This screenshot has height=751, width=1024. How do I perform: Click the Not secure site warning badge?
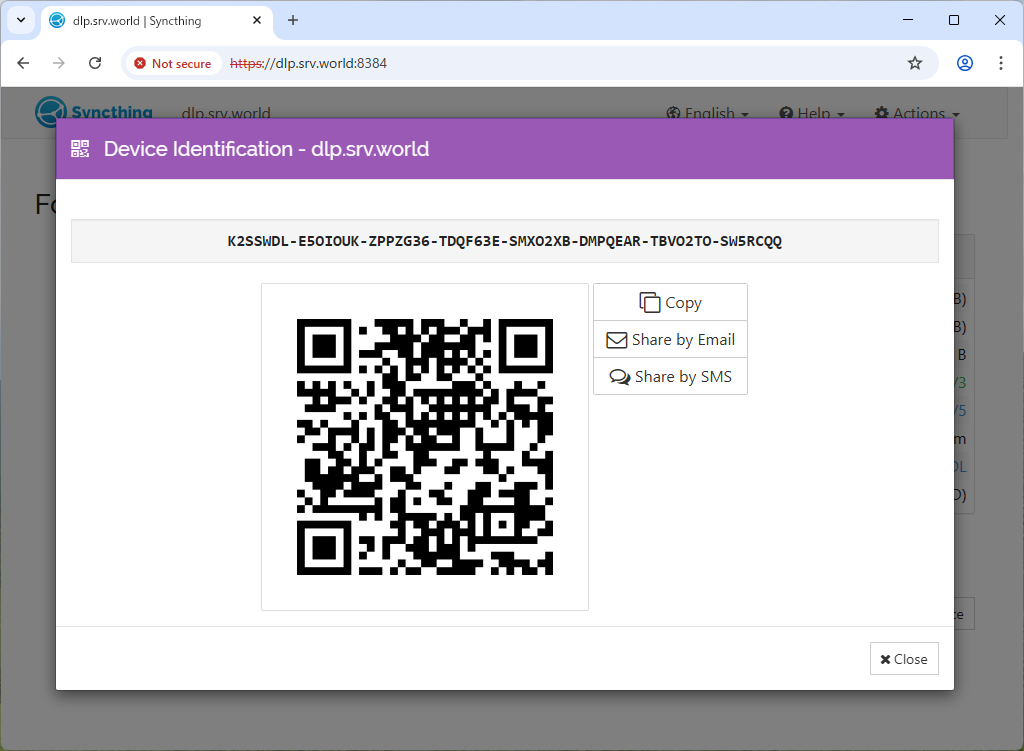click(173, 63)
